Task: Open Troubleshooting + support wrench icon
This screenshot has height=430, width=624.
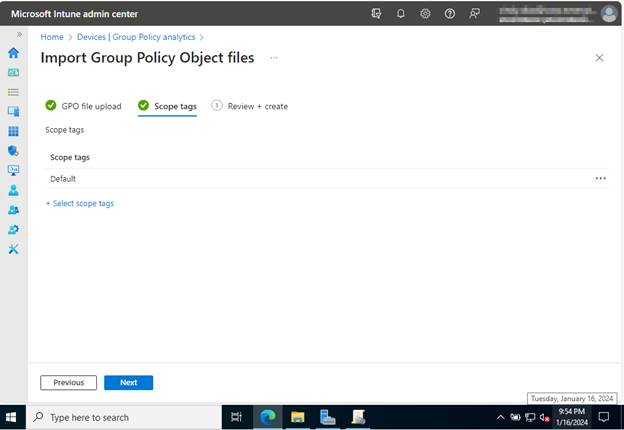Action: [13, 249]
